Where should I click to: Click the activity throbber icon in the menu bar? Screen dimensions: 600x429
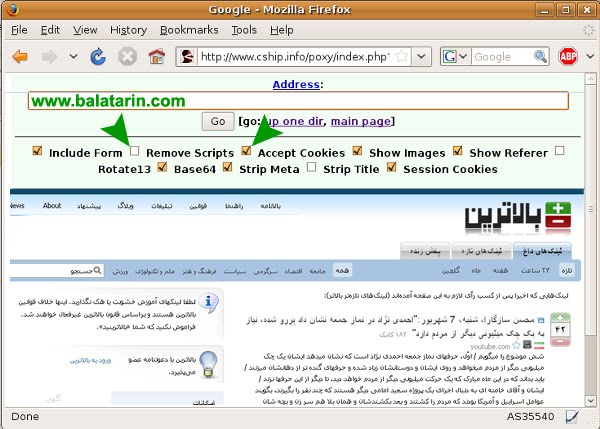tap(588, 30)
